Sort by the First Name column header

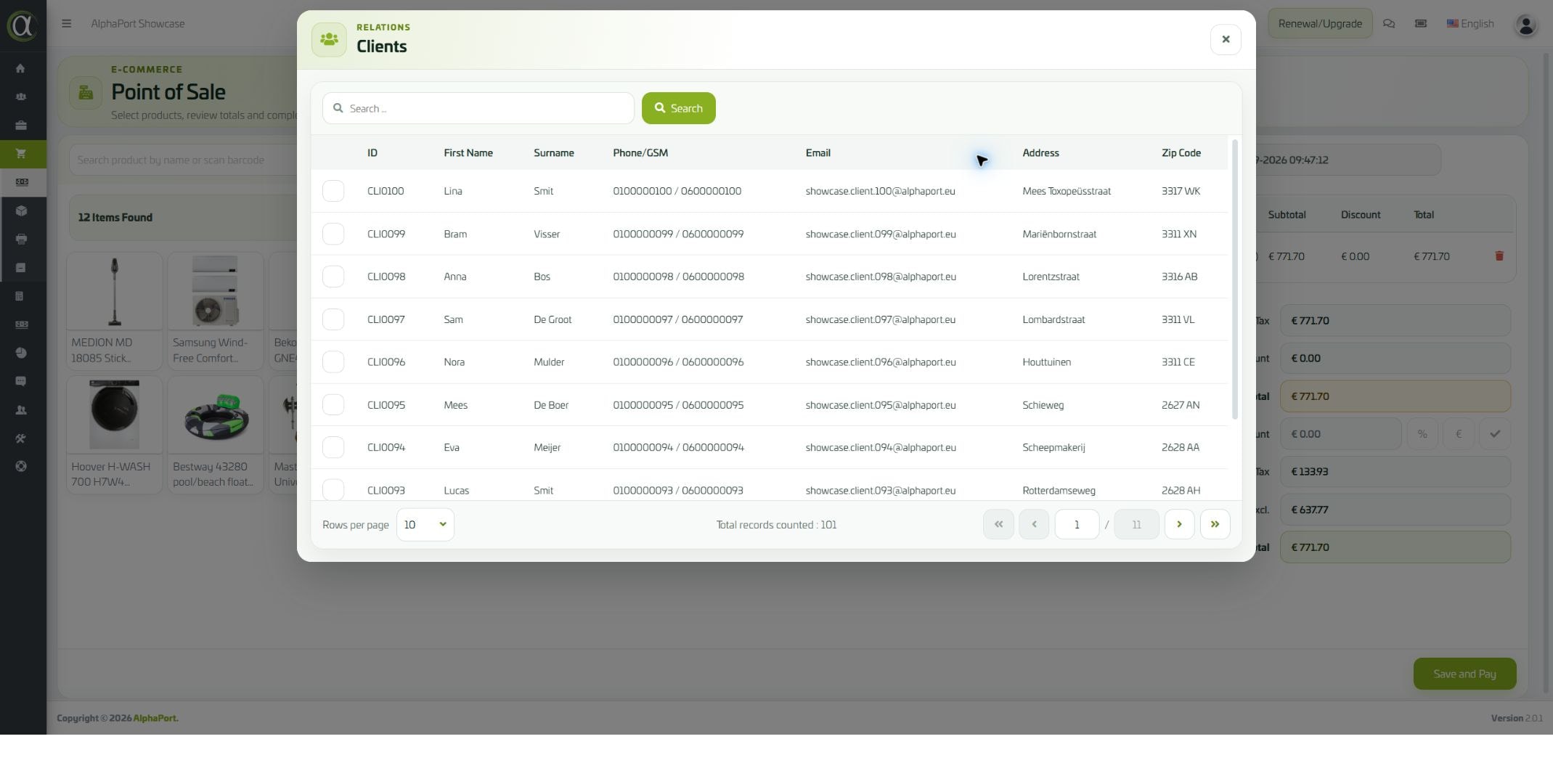pyautogui.click(x=468, y=152)
